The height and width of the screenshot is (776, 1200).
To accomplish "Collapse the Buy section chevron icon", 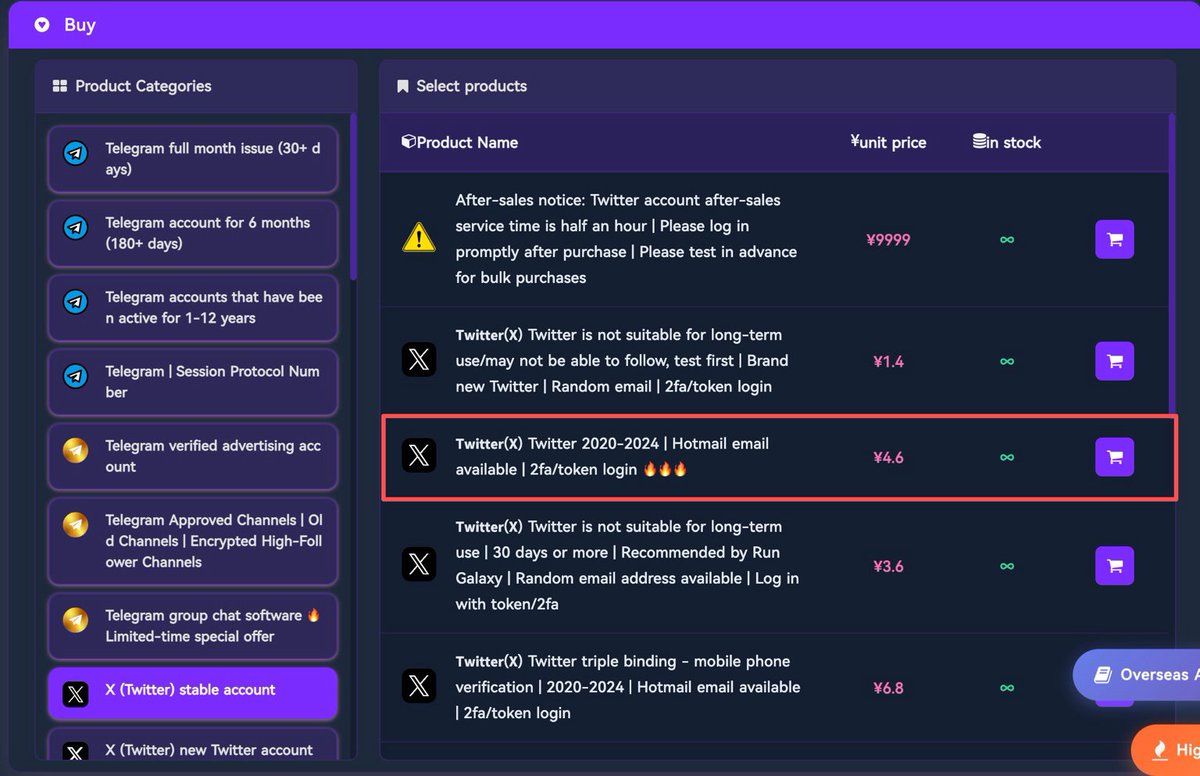I will click(x=41, y=25).
